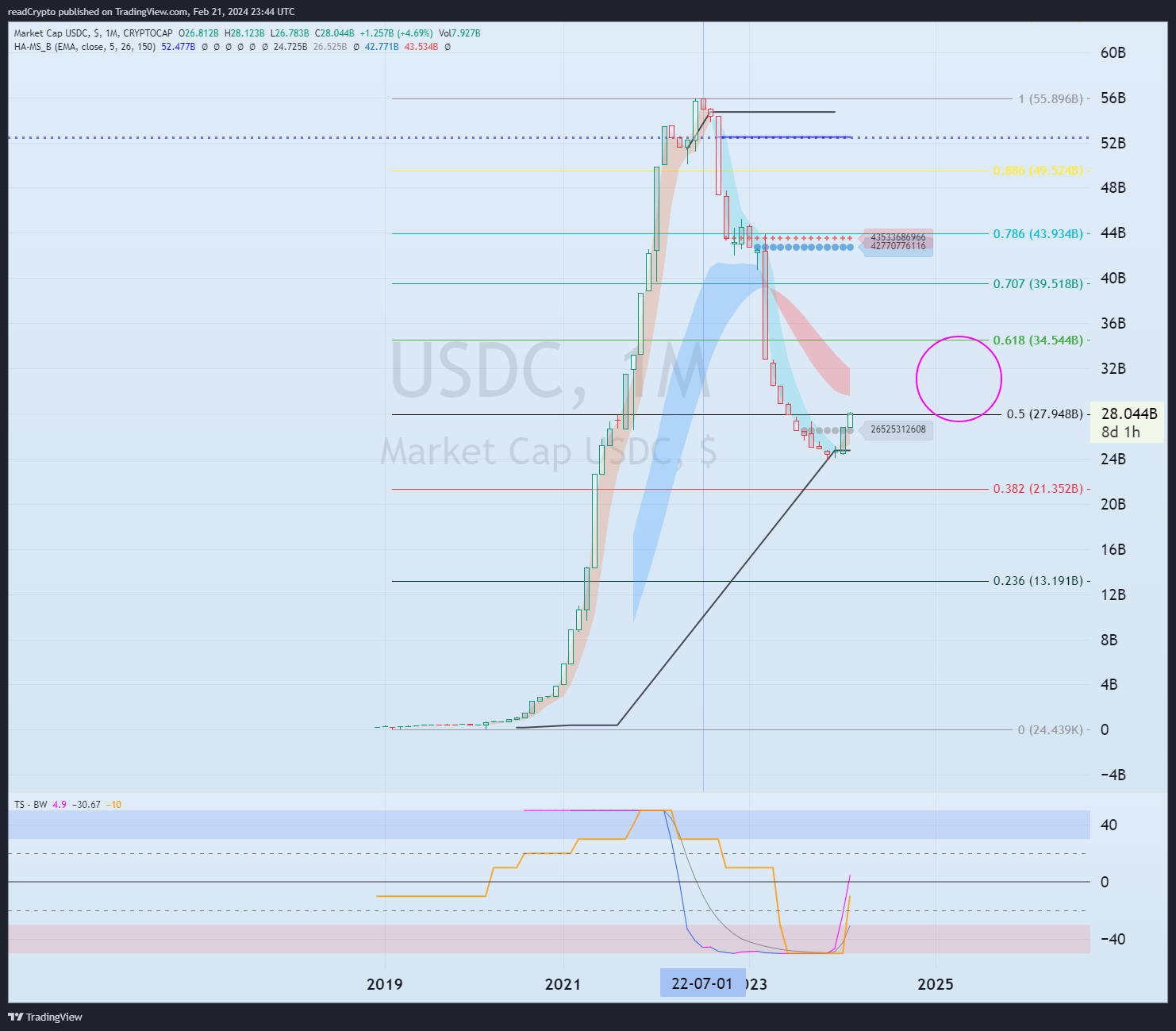Click the −40 oscillator axis label

click(1113, 939)
